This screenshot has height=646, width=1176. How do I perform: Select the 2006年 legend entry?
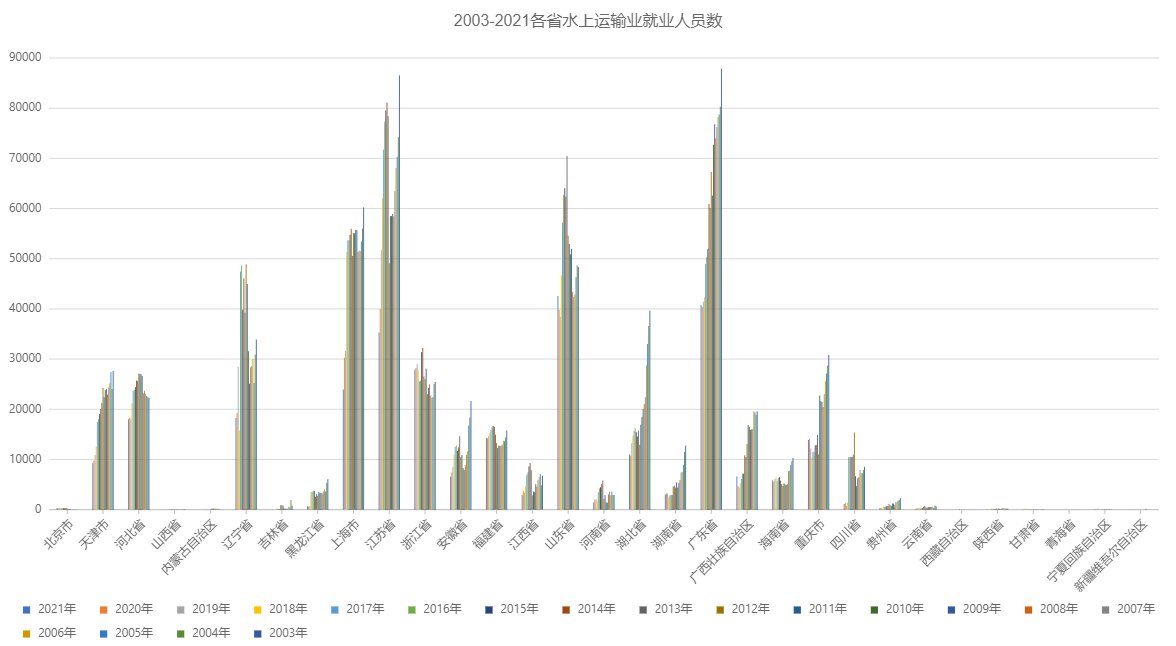pyautogui.click(x=50, y=632)
